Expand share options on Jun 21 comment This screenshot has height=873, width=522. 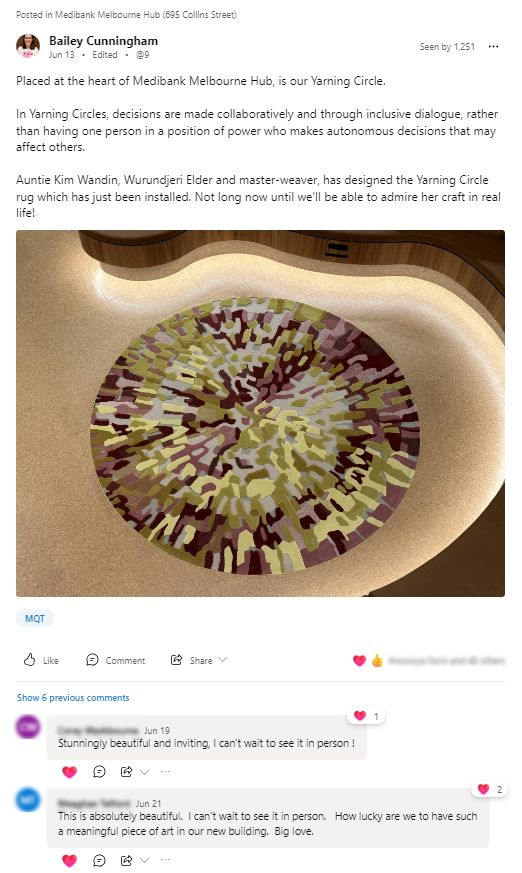[x=144, y=861]
